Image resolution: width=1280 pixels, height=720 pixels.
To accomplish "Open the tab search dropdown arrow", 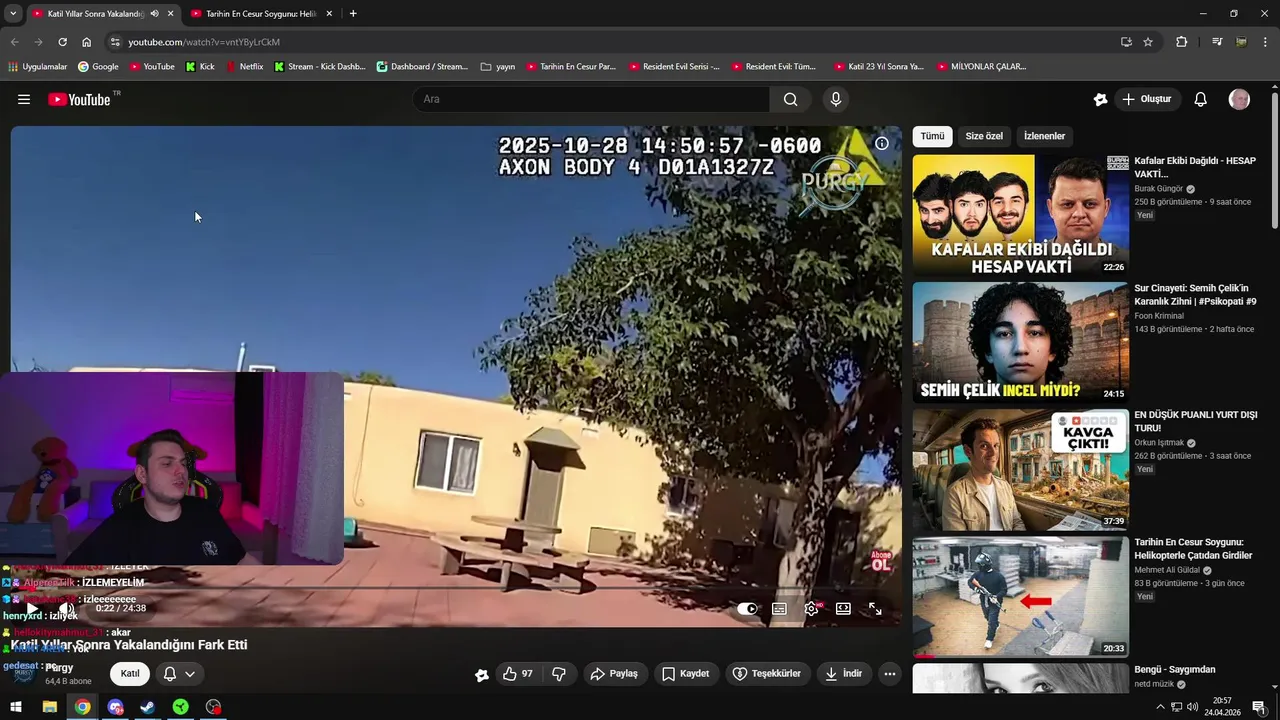I will coord(12,14).
